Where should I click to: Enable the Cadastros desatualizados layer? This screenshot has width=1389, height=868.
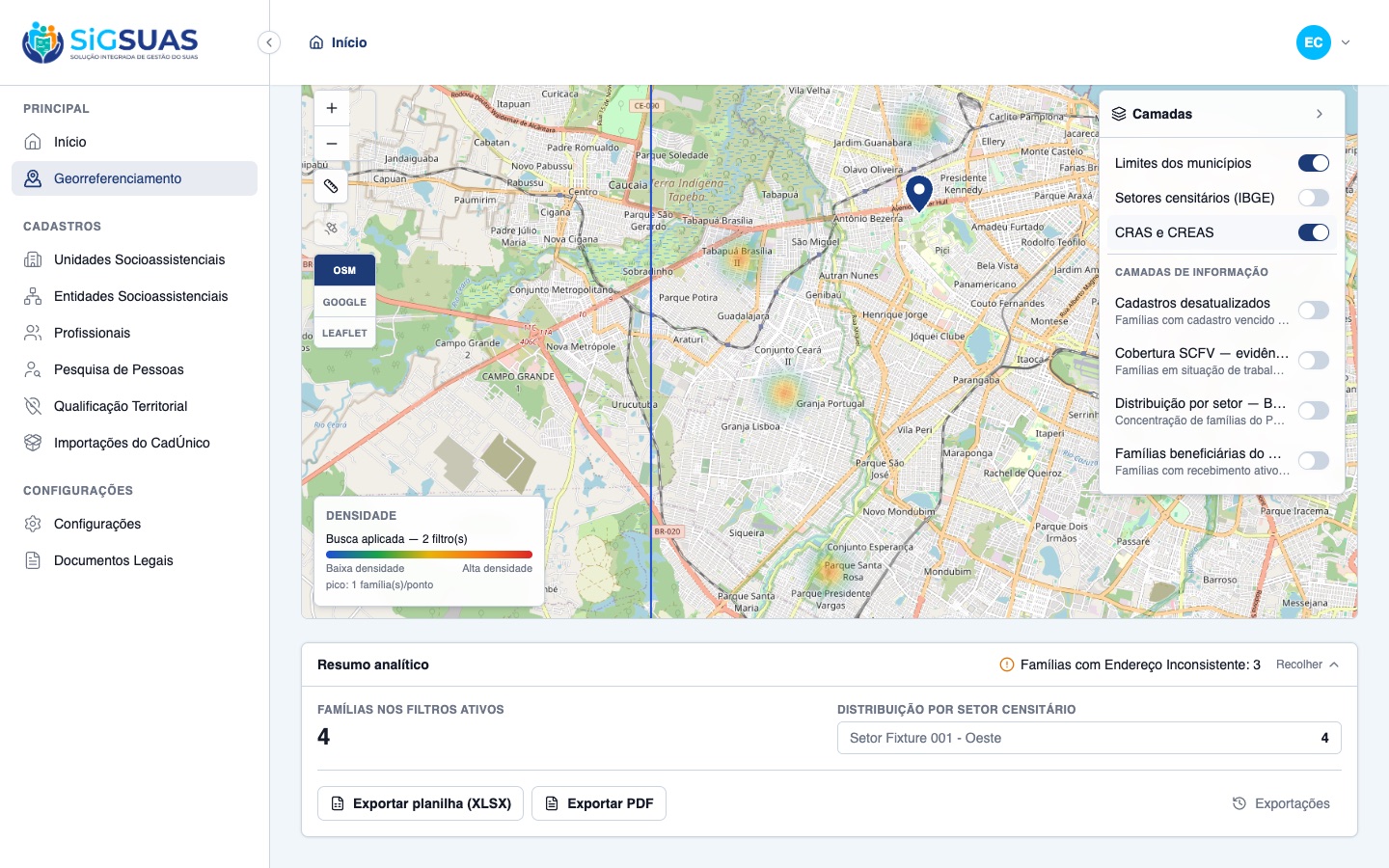[x=1314, y=310]
